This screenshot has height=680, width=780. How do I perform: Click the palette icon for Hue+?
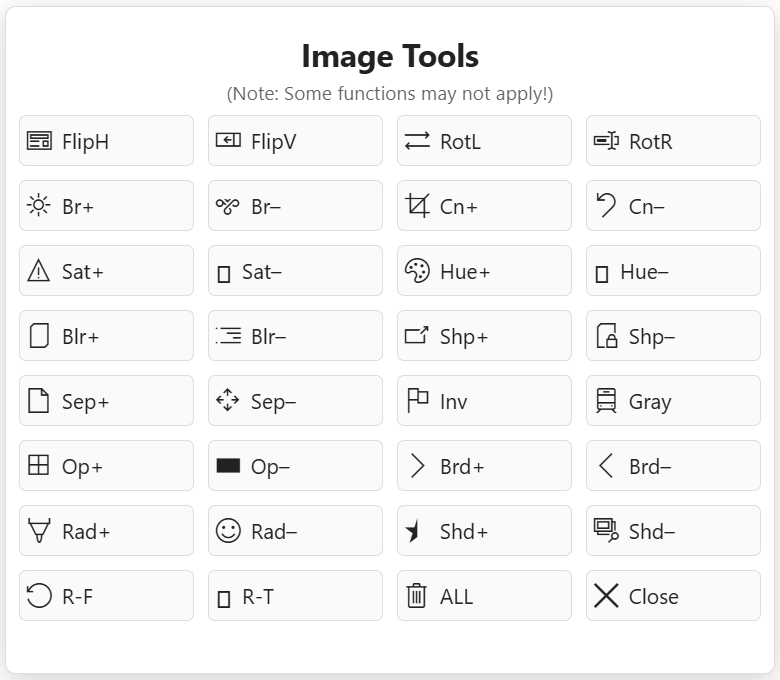point(417,271)
